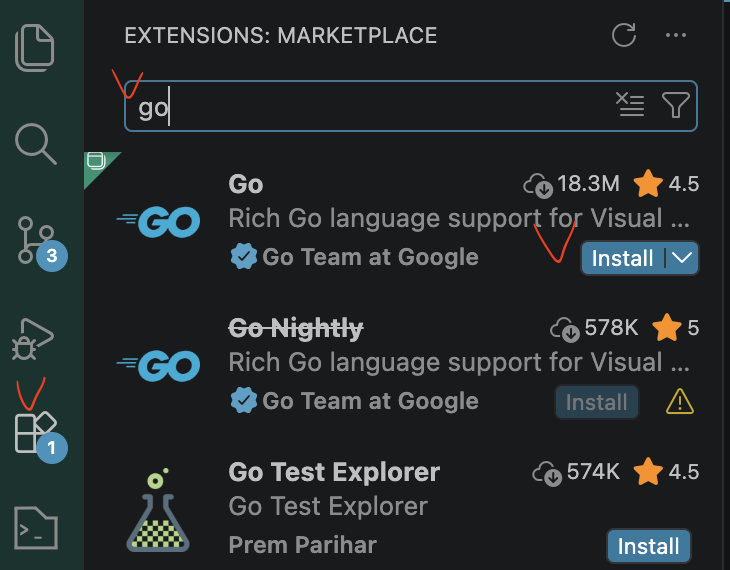
Task: Click the extensions search input field
Action: [x=370, y=106]
